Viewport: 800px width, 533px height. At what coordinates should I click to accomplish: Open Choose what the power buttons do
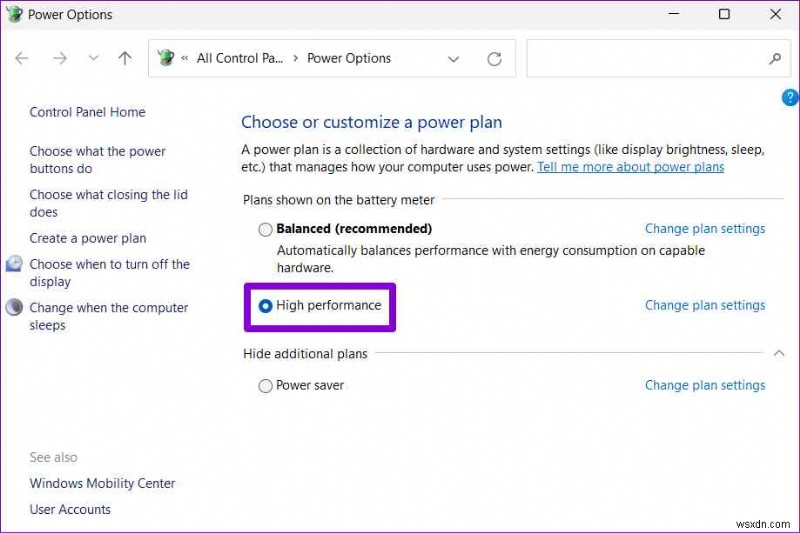click(x=97, y=160)
